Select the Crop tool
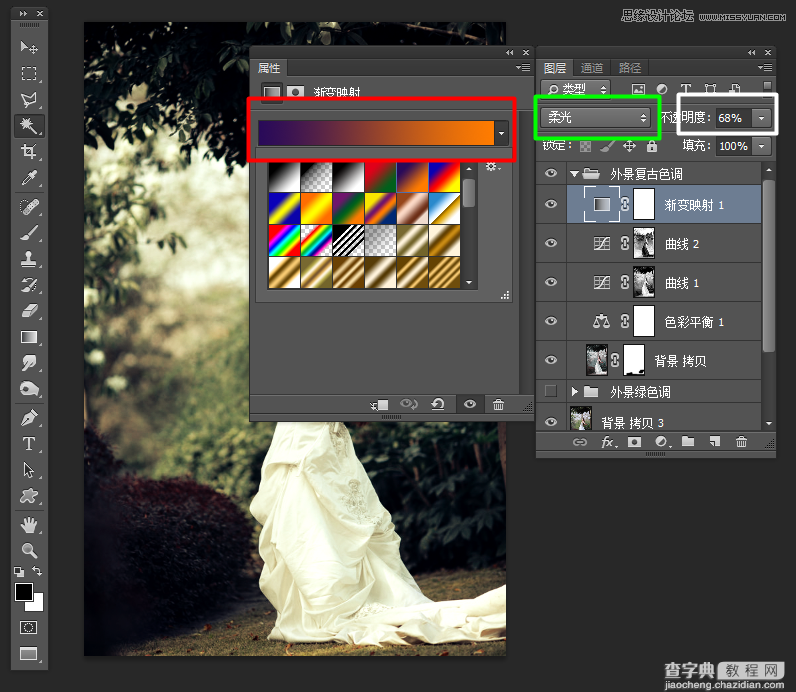The image size is (796, 692). [x=29, y=151]
